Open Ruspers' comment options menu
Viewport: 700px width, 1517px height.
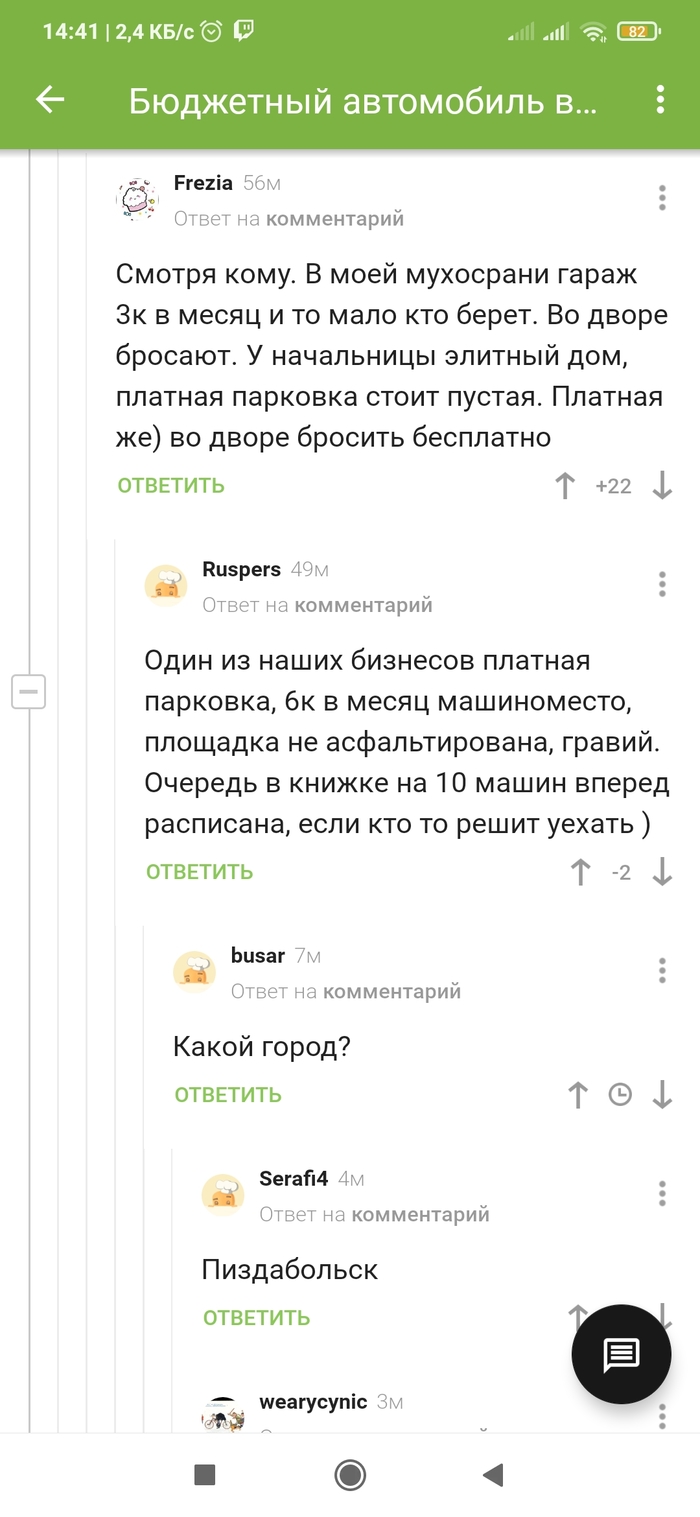pyautogui.click(x=661, y=584)
